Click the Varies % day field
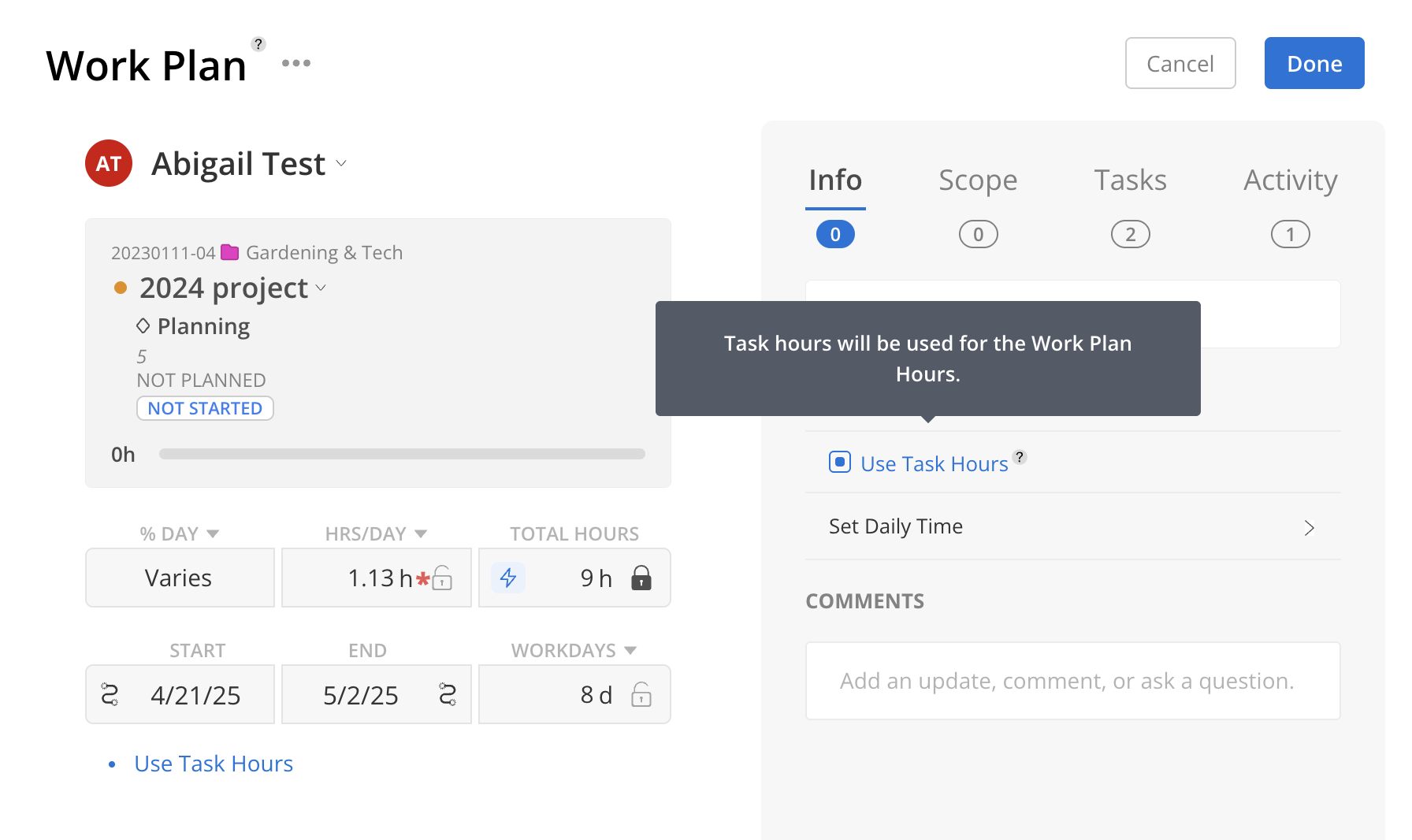This screenshot has height=840, width=1412. pyautogui.click(x=180, y=578)
